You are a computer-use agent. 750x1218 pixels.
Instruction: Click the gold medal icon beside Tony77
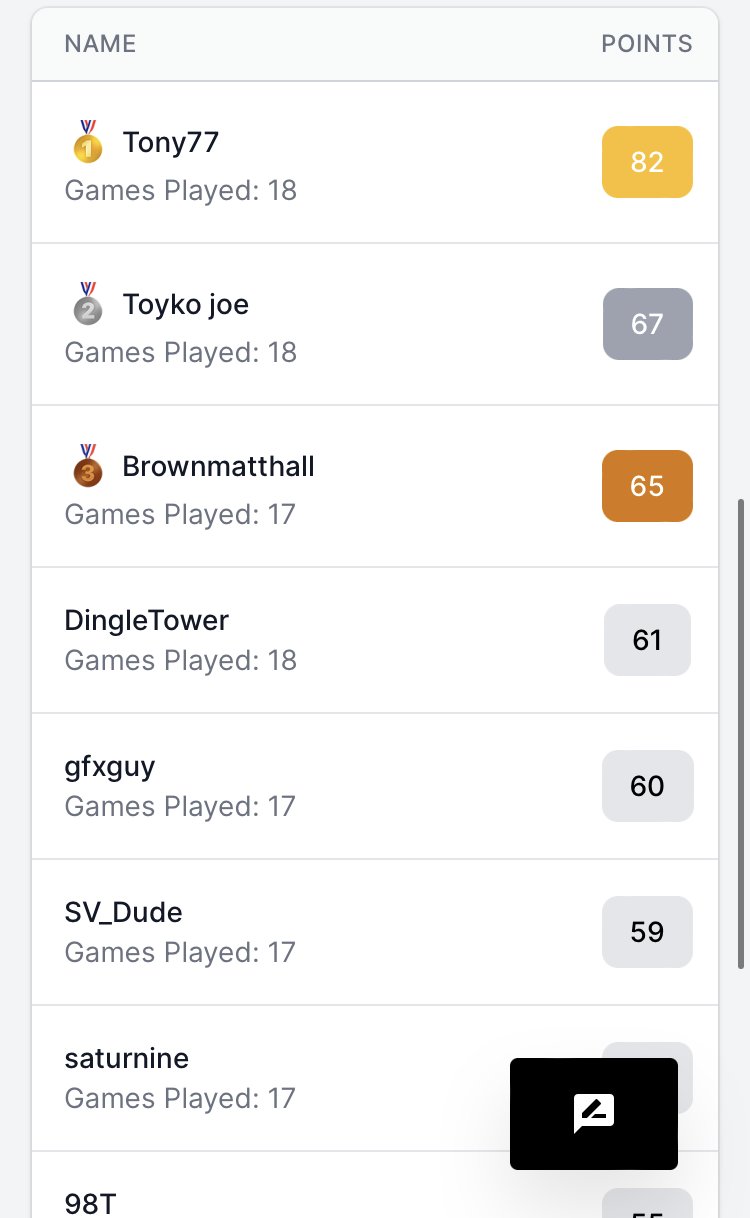tap(88, 141)
